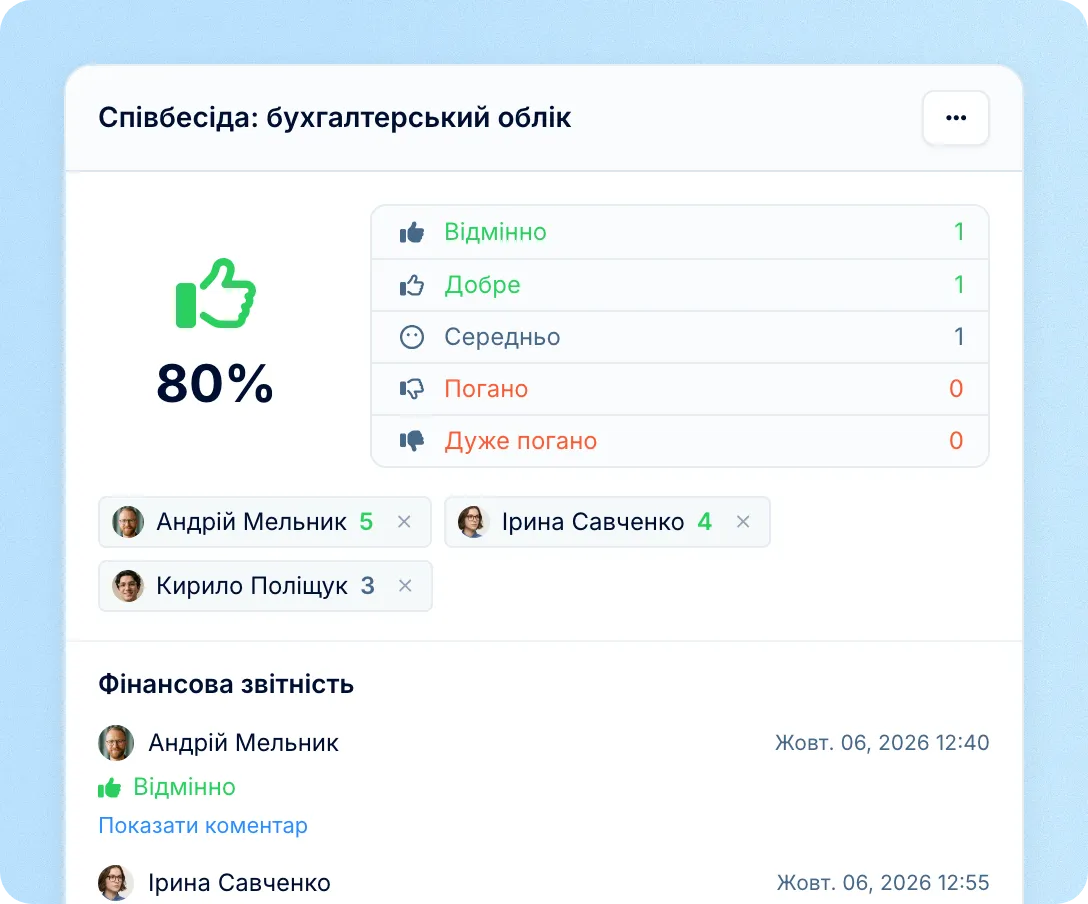Viewport: 1088px width, 904px height.
Task: Click the neutral face Середньо icon
Action: [411, 337]
